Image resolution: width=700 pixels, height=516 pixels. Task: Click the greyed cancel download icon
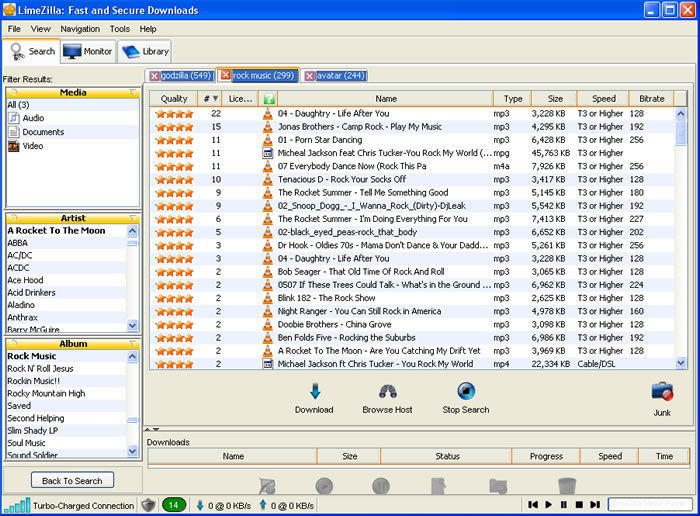point(267,486)
